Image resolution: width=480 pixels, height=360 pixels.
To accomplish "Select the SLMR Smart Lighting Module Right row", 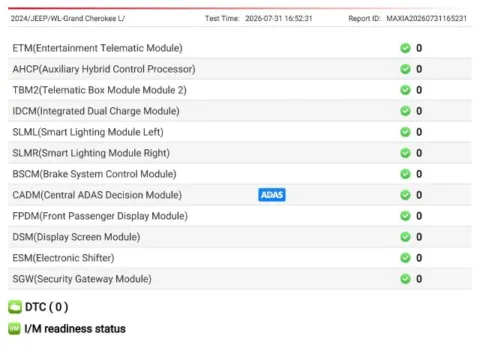I will point(240,153).
